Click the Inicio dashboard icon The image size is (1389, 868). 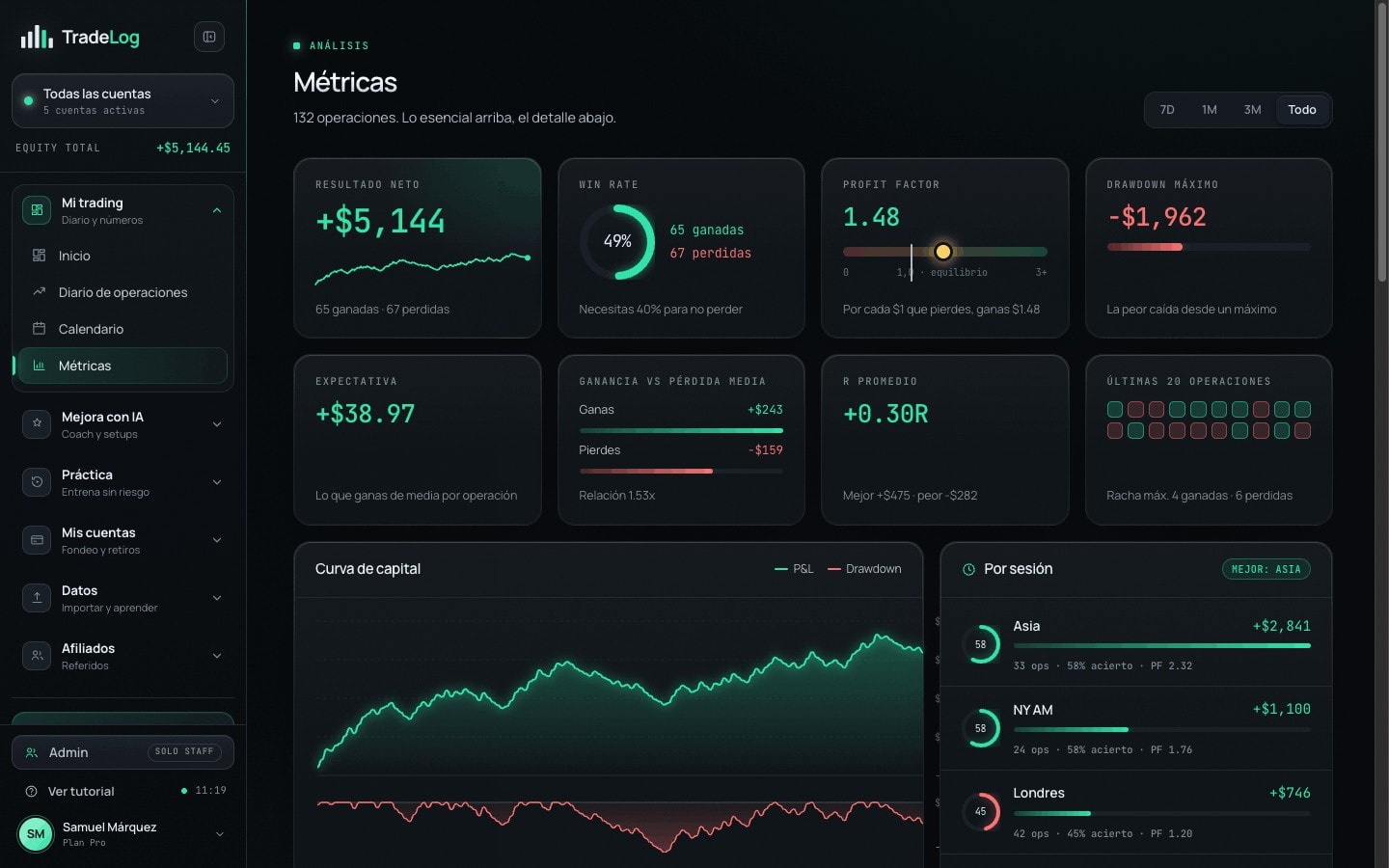40,256
